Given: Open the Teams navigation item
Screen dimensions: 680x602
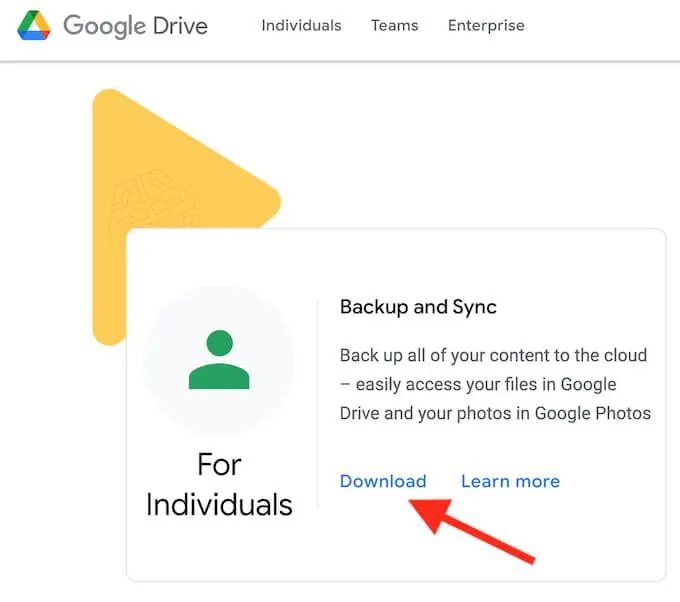Looking at the screenshot, I should pos(395,26).
